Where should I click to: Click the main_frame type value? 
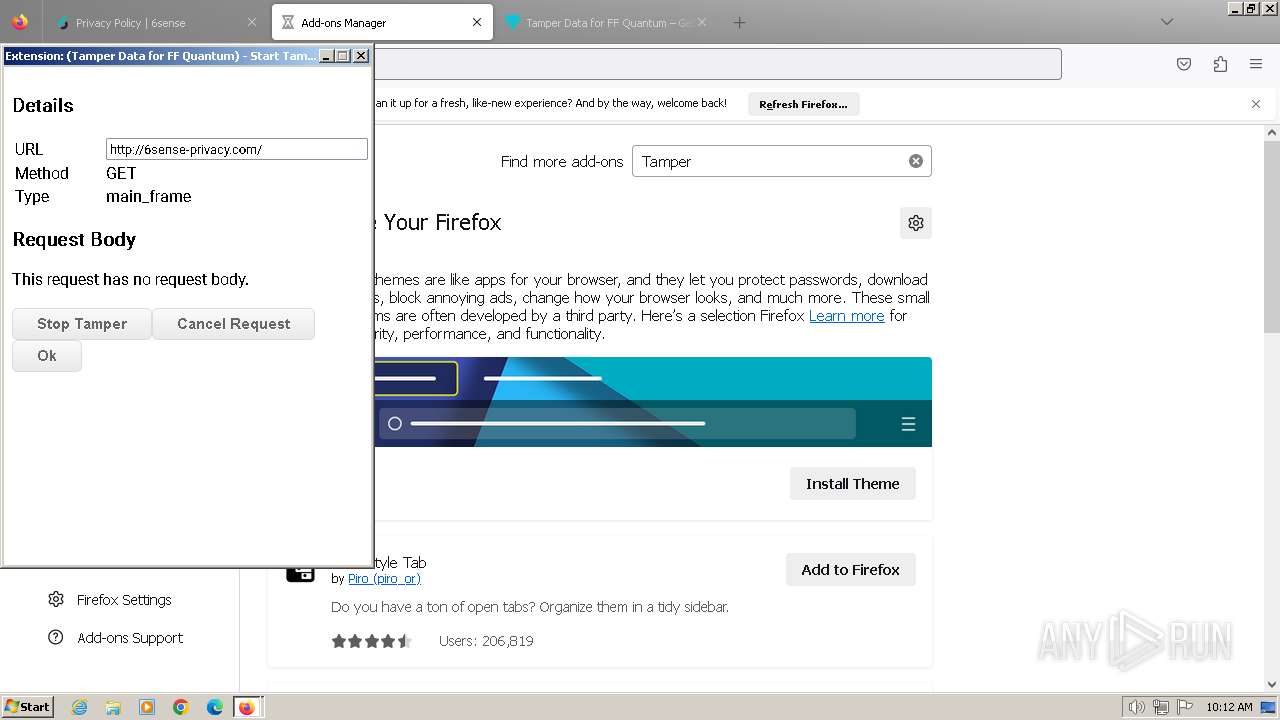[149, 197]
